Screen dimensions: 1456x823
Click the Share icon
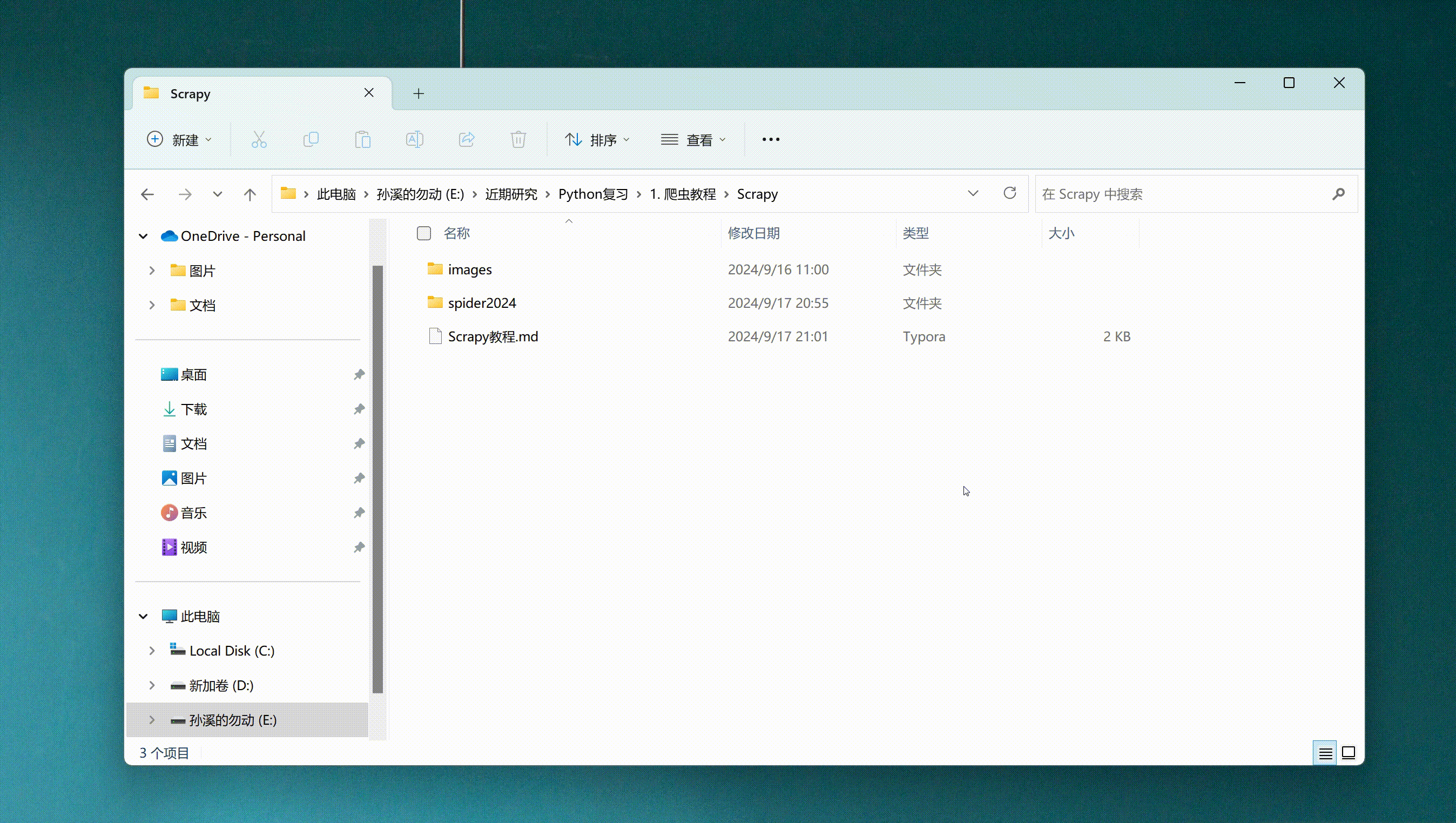(467, 140)
